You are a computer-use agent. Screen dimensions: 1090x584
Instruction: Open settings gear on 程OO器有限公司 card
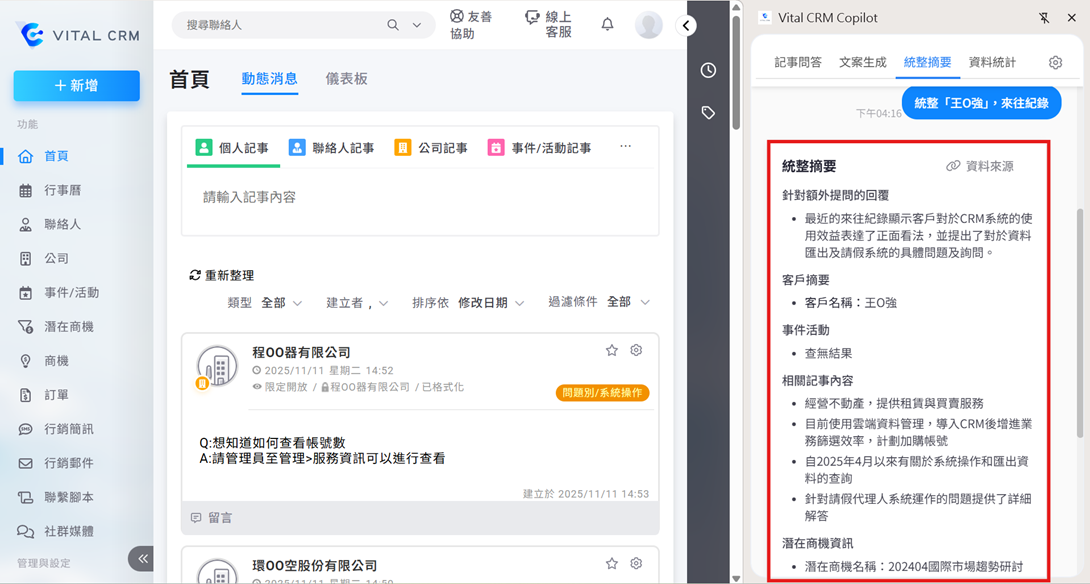pos(636,350)
